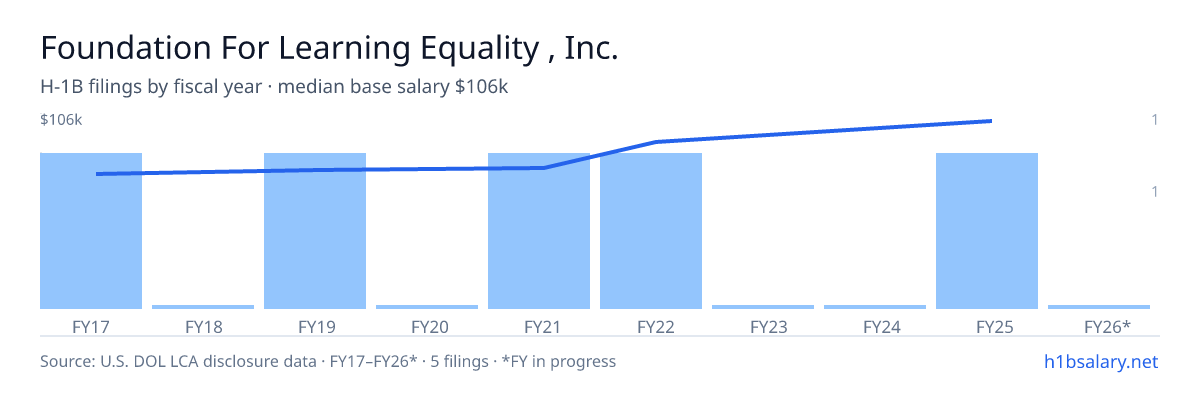Click the source footnote text

[328, 361]
